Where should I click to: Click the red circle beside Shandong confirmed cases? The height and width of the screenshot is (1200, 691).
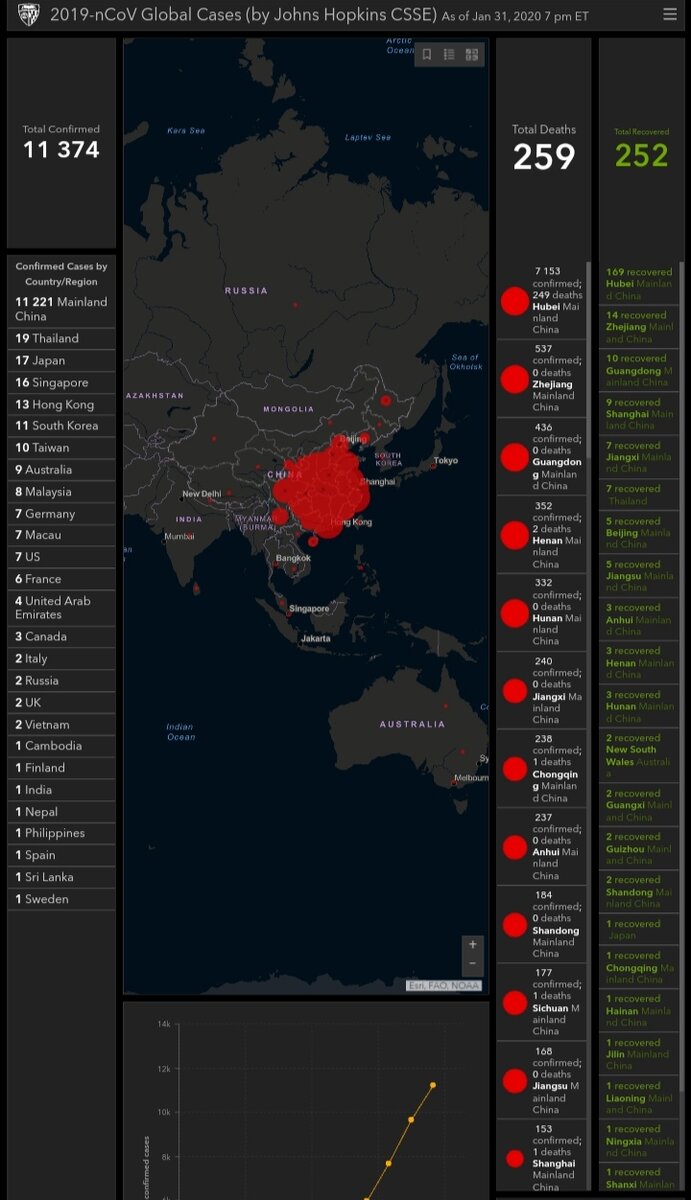(514, 925)
